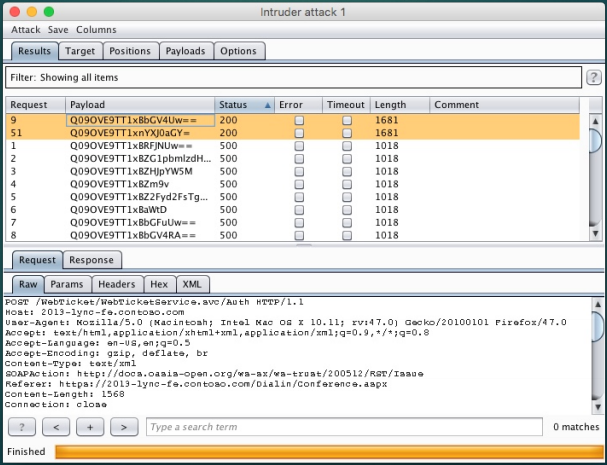The width and height of the screenshot is (607, 465).
Task: Go to next search match button
Action: (x=124, y=427)
